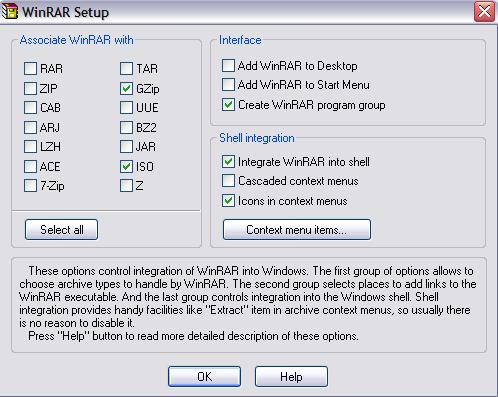The image size is (498, 397).
Task: Check the TAR archive box
Action: (126, 69)
